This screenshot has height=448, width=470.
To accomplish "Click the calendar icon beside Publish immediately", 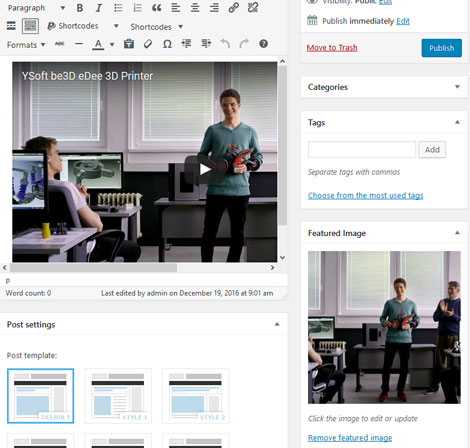I will tap(312, 20).
